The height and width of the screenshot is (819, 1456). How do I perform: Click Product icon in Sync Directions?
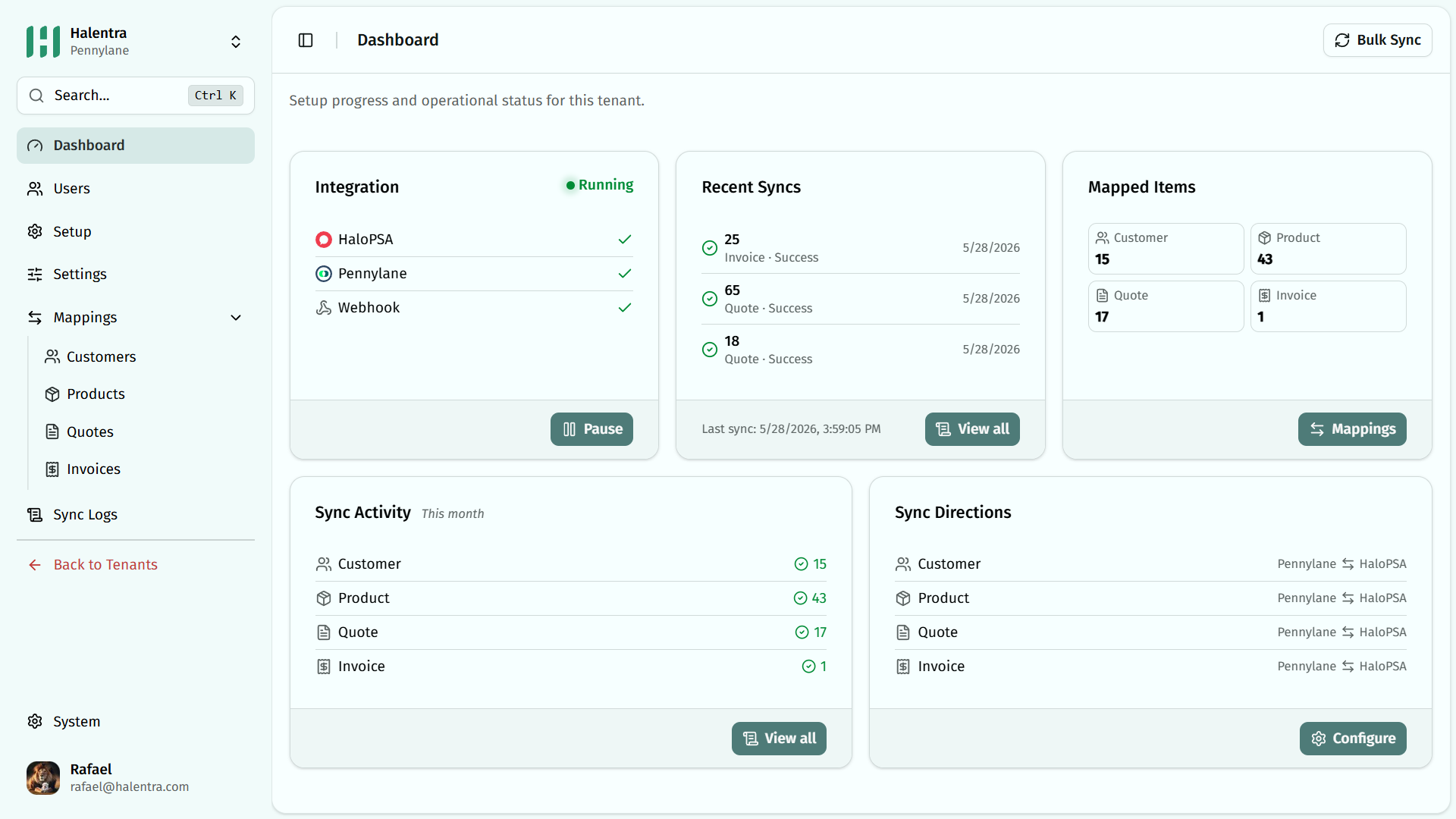(x=903, y=598)
